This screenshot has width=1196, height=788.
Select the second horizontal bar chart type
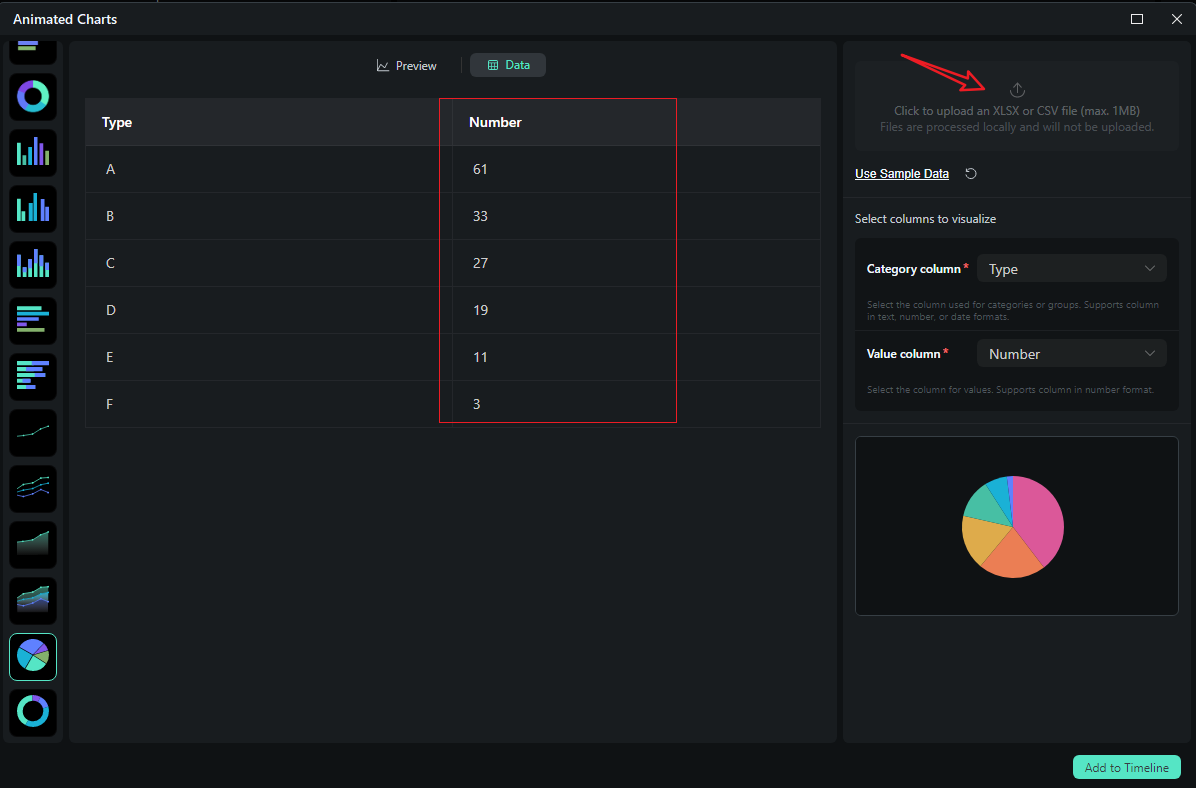(x=33, y=376)
